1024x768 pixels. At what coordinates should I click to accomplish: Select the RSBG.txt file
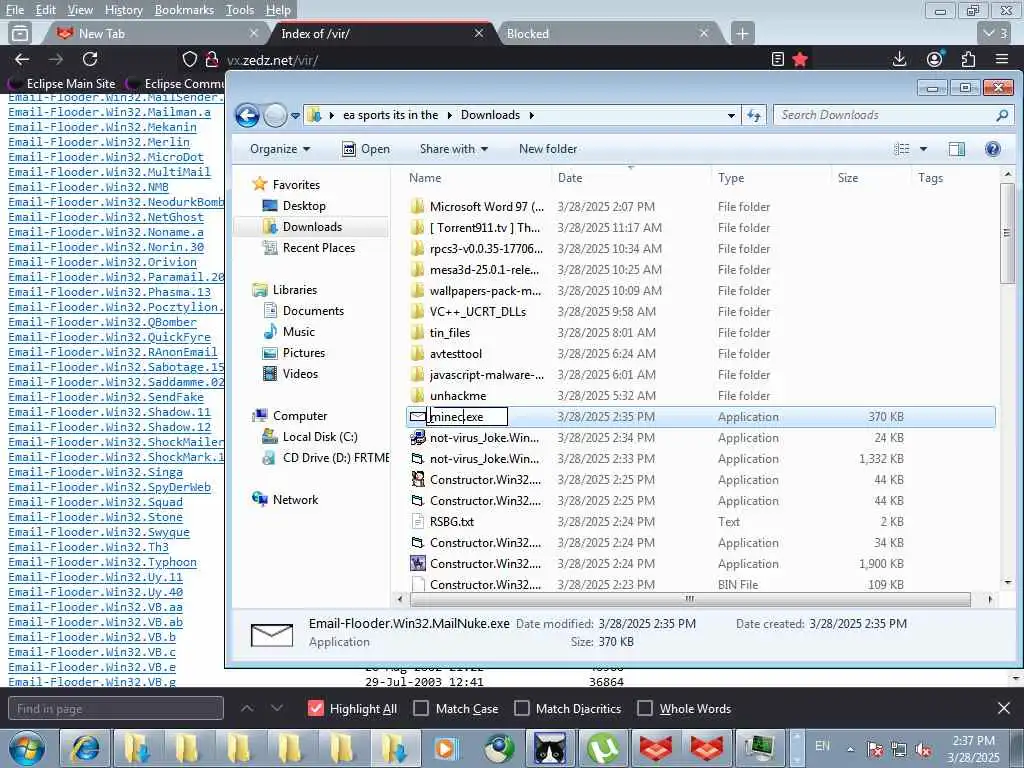coord(452,522)
